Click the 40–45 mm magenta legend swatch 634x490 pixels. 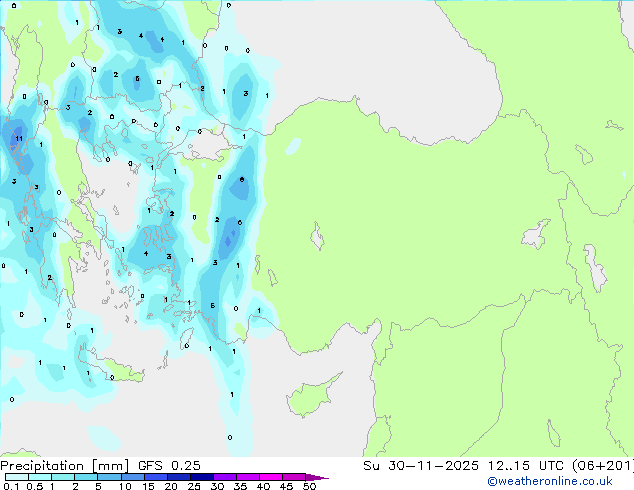tap(271, 477)
